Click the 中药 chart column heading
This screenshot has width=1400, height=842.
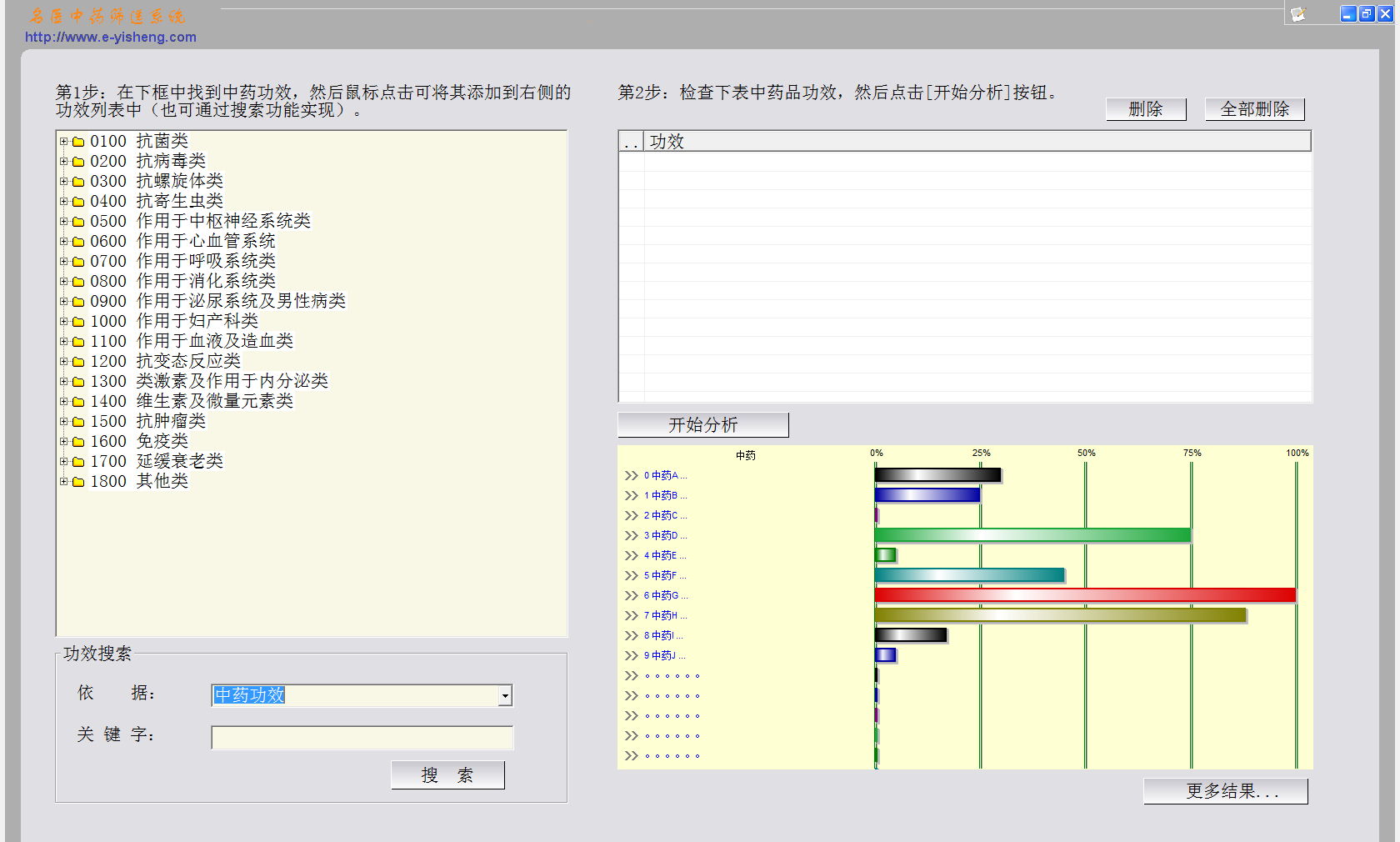click(x=746, y=455)
